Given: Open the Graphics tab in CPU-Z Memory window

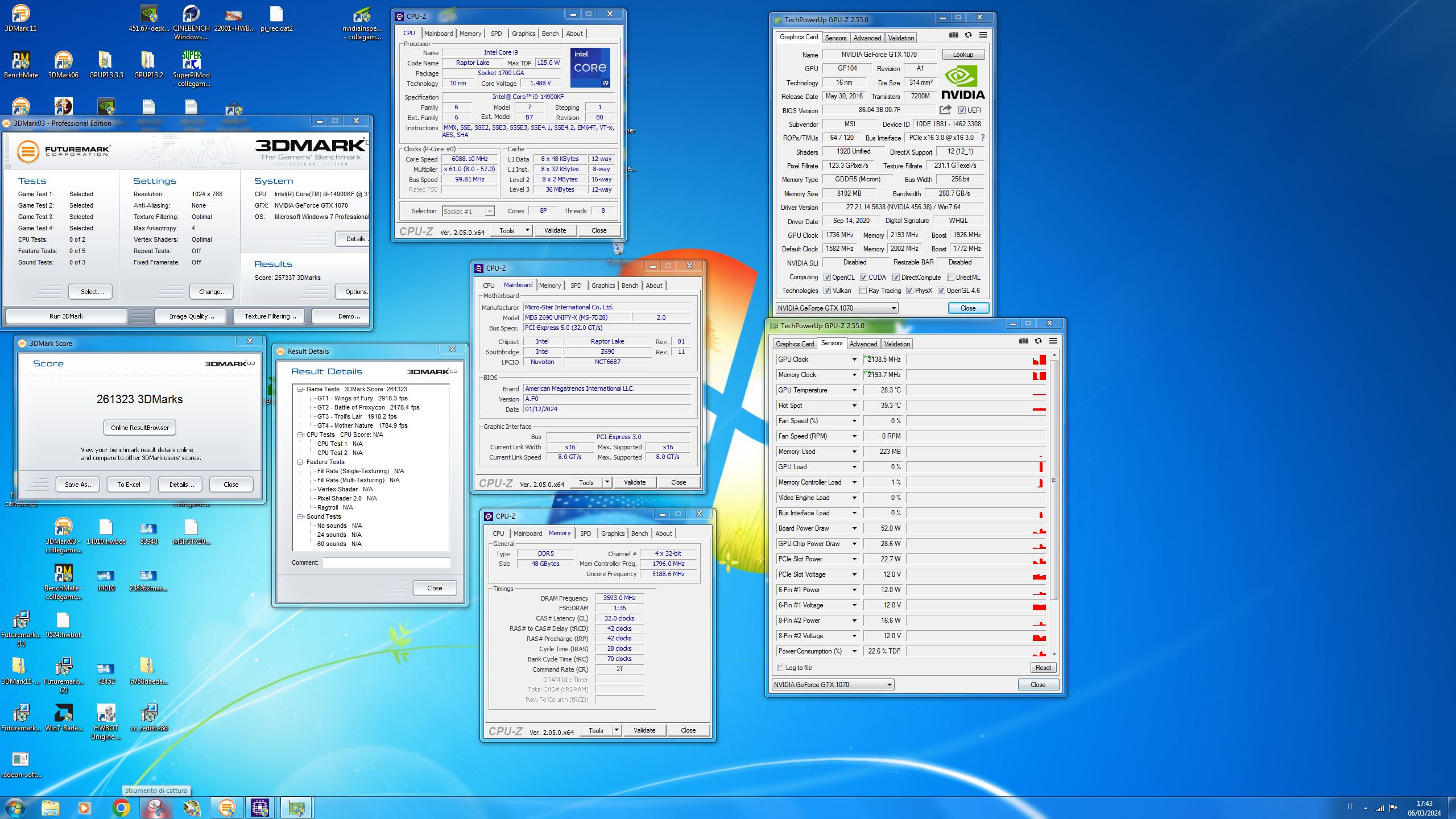Looking at the screenshot, I should [613, 533].
